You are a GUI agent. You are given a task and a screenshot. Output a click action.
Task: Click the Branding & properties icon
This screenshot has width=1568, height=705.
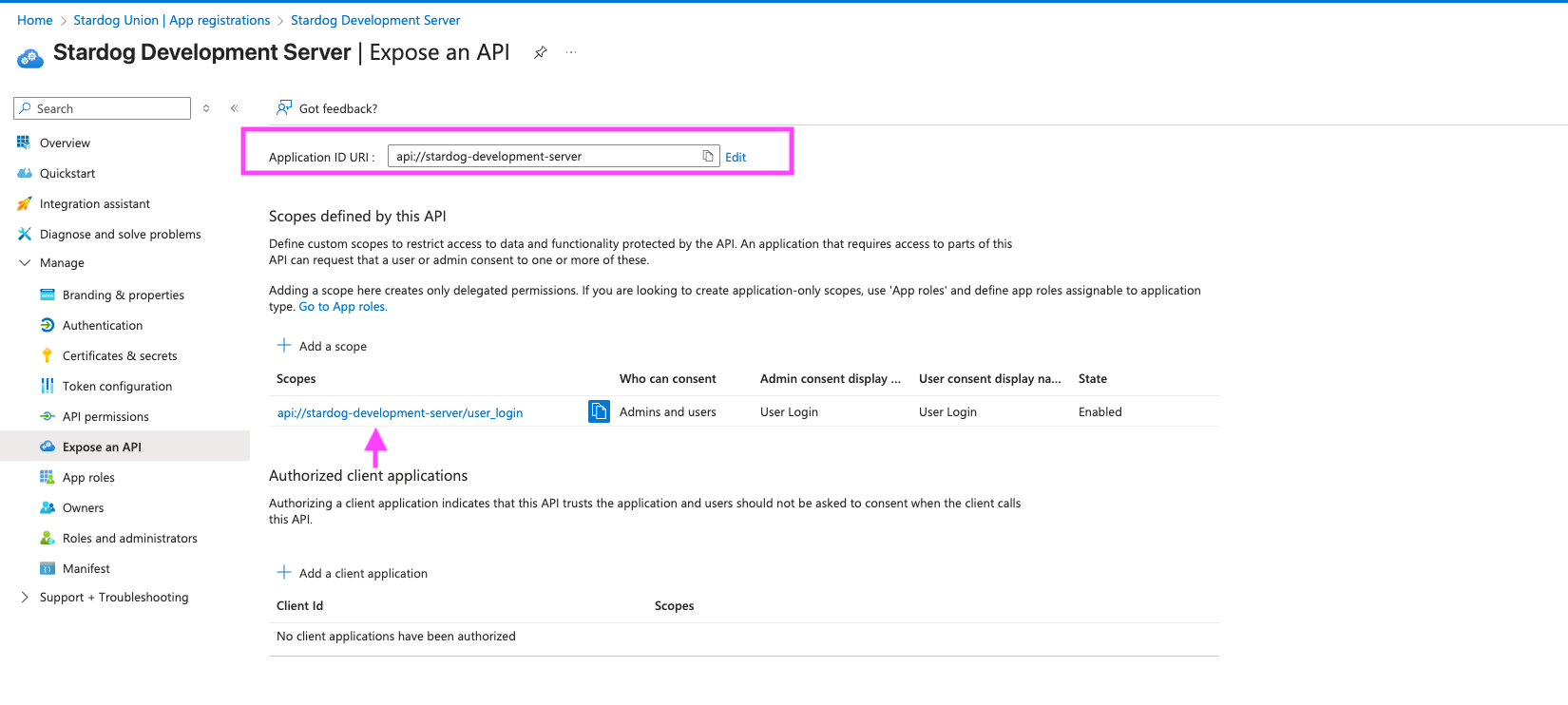click(48, 295)
